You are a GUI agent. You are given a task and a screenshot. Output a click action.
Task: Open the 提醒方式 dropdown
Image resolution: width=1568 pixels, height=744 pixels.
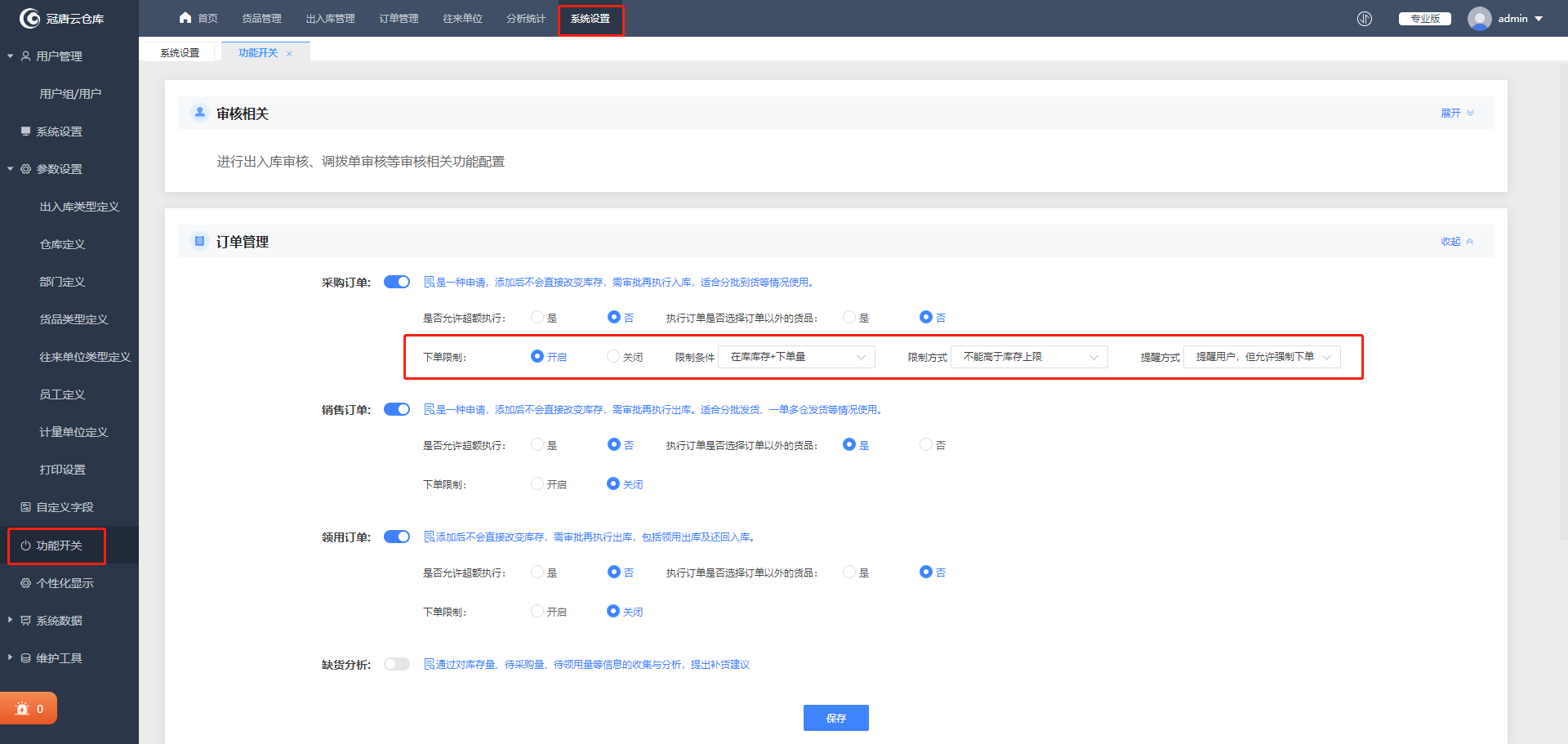coord(1262,357)
